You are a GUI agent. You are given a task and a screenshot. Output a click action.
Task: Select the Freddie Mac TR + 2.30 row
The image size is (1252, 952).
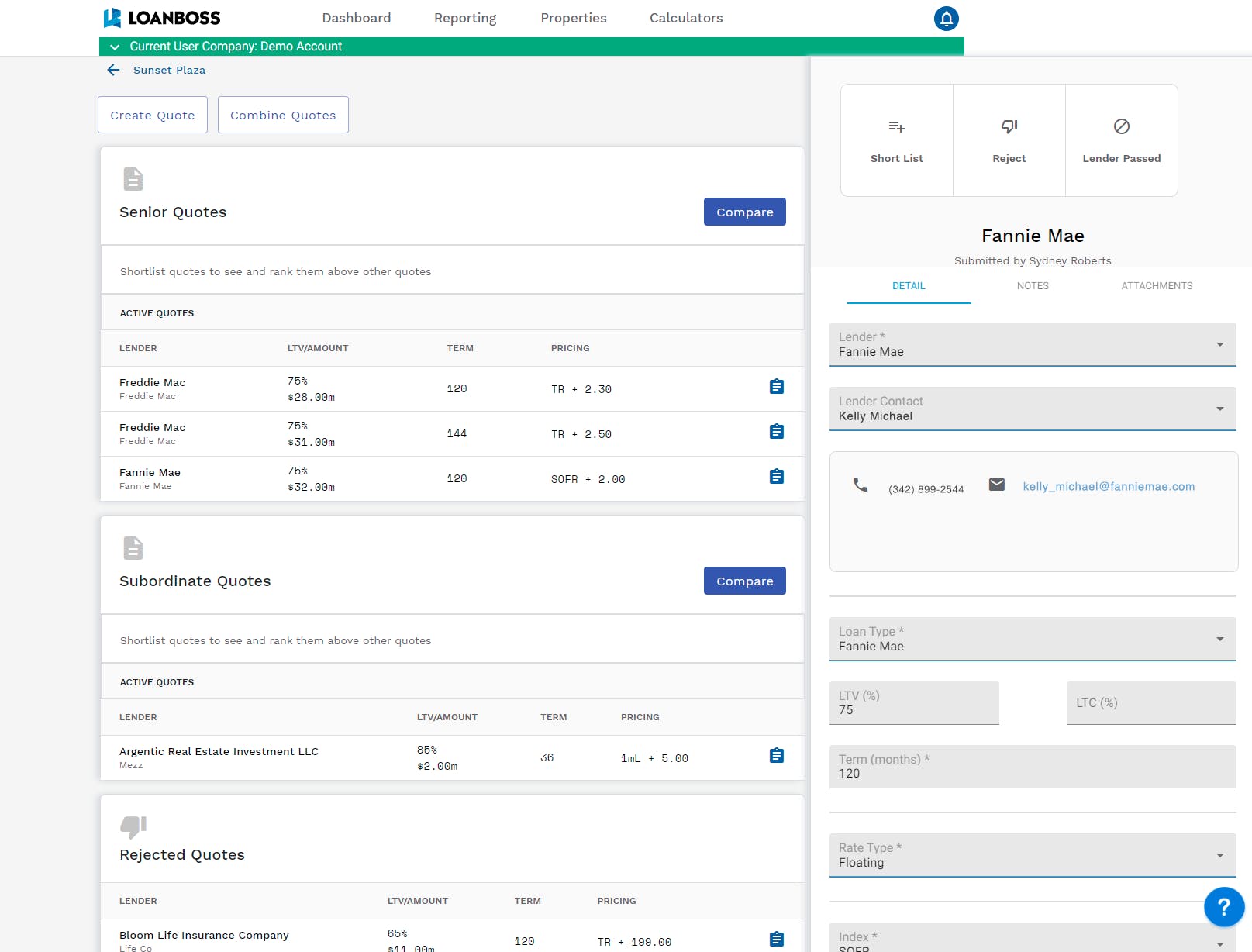453,389
